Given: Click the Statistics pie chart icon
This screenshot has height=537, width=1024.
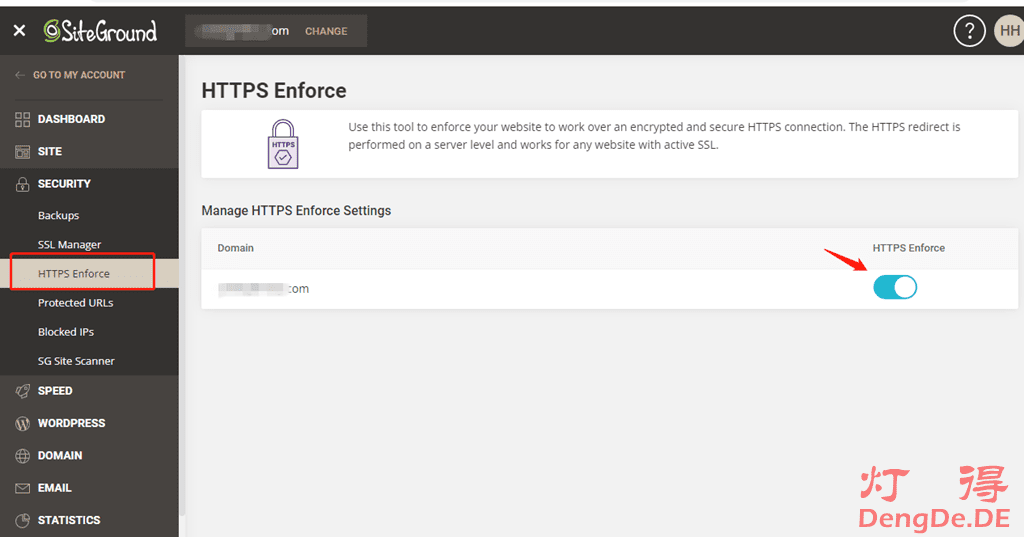Looking at the screenshot, I should [22, 520].
